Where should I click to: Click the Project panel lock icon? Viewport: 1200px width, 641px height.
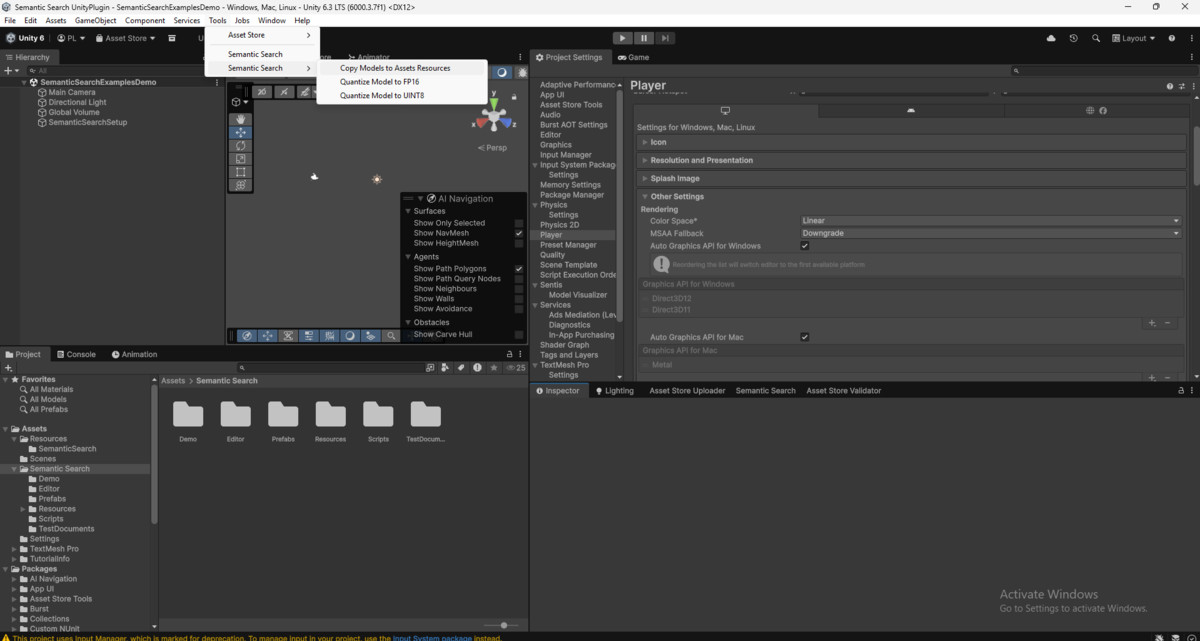pos(509,354)
